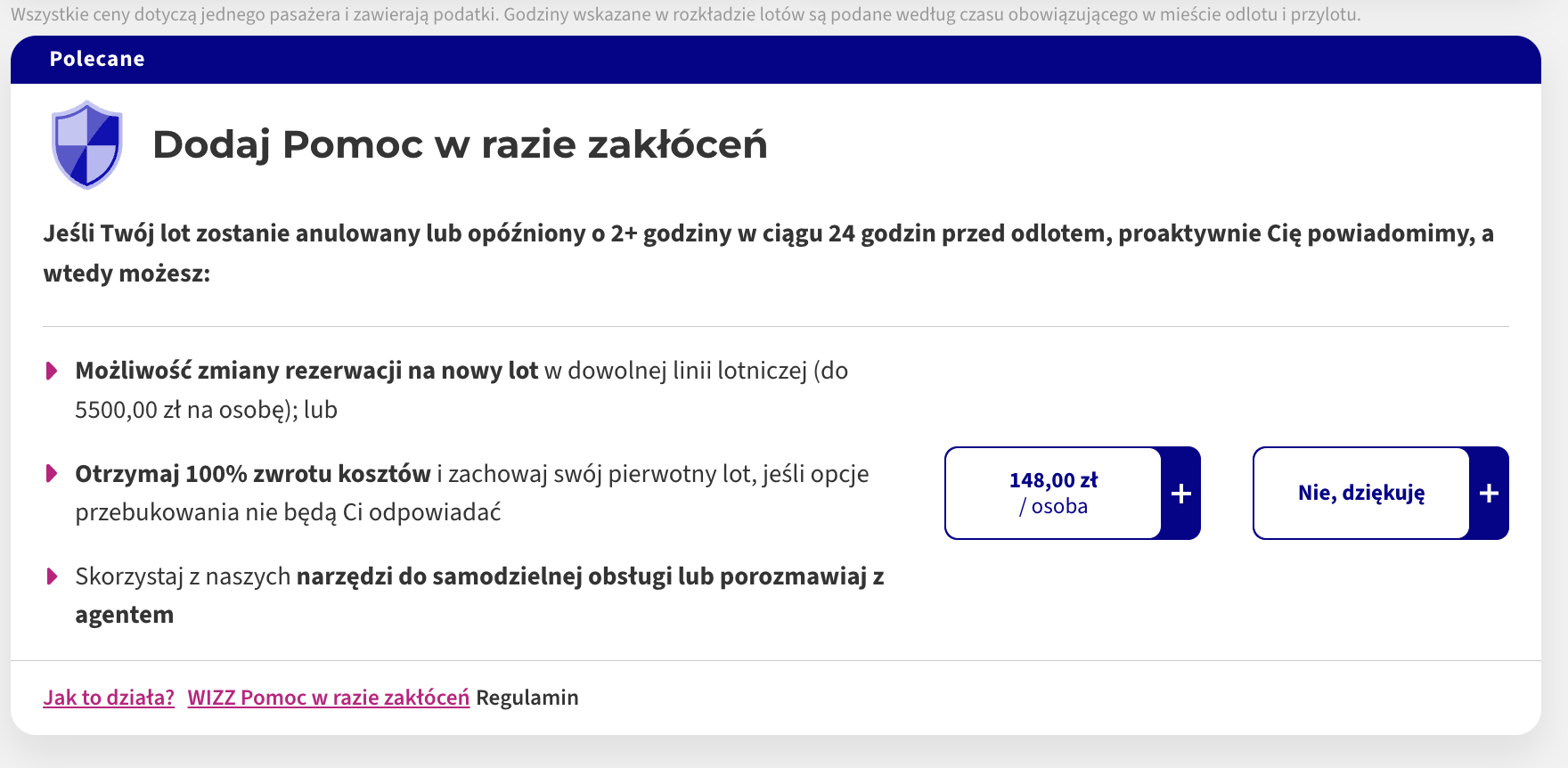
Task: Click plus icon beside 148,00 zł price
Action: (x=1181, y=494)
